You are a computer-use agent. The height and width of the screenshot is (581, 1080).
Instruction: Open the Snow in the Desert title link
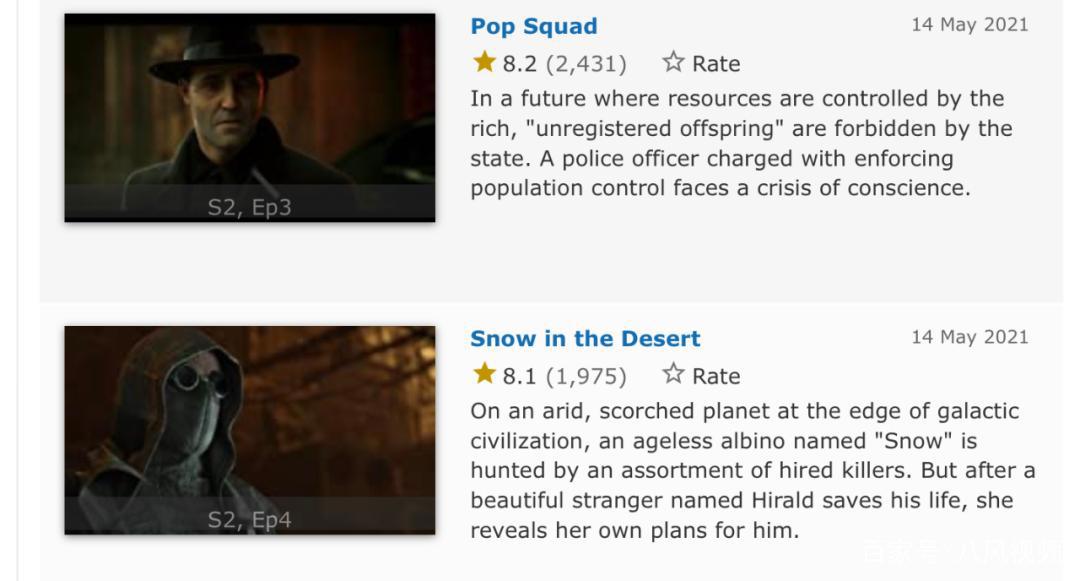click(585, 338)
